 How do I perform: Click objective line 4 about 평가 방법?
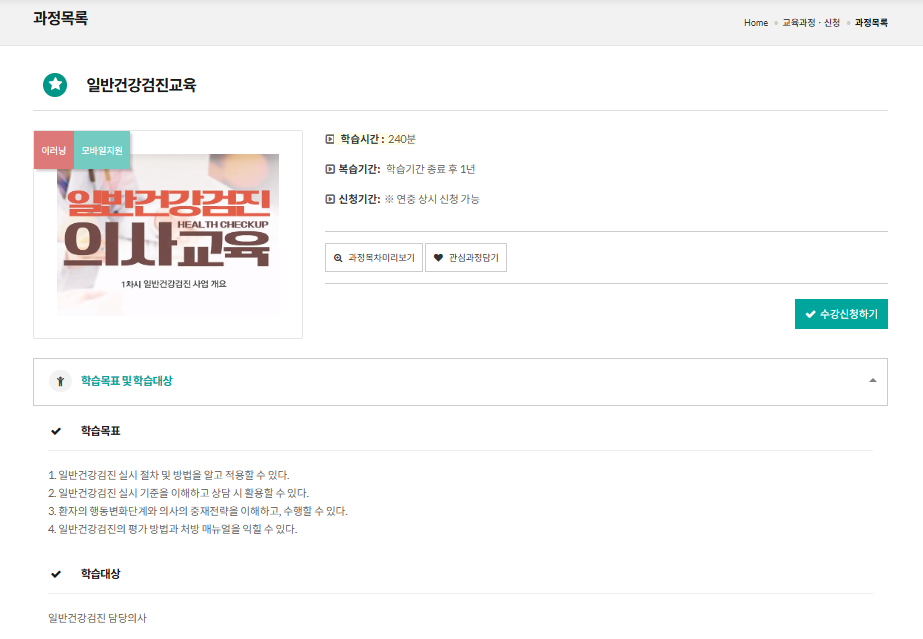point(172,529)
